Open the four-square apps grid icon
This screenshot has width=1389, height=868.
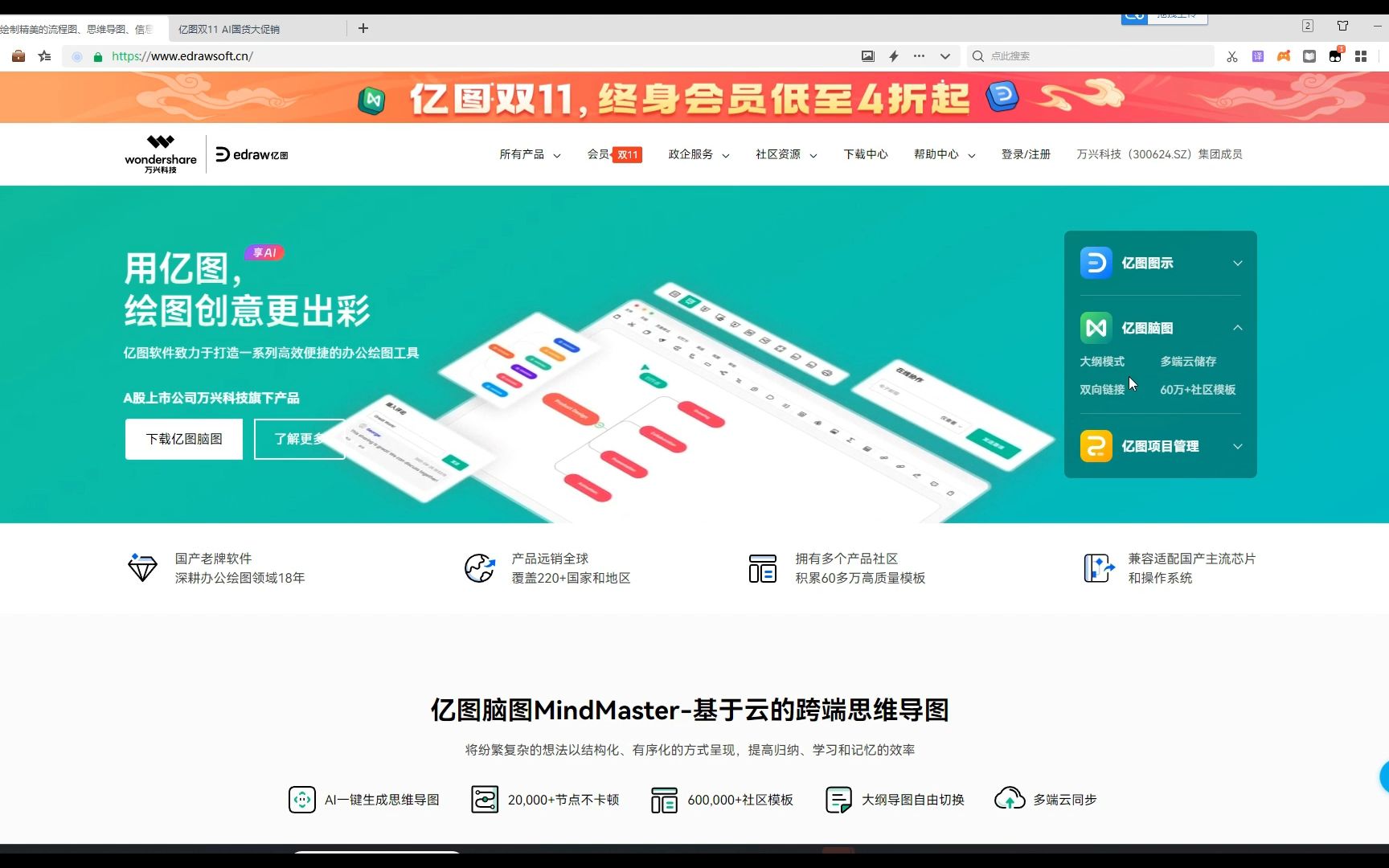coord(1361,56)
